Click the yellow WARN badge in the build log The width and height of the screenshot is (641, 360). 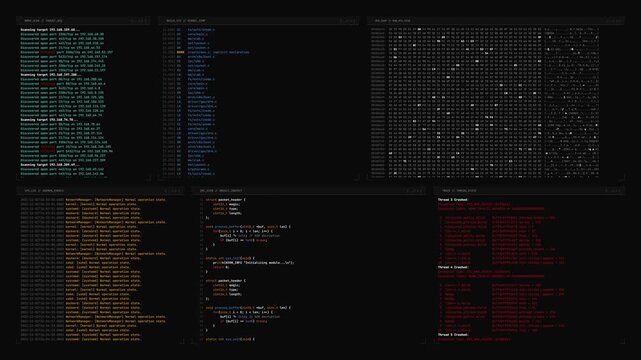180,52
